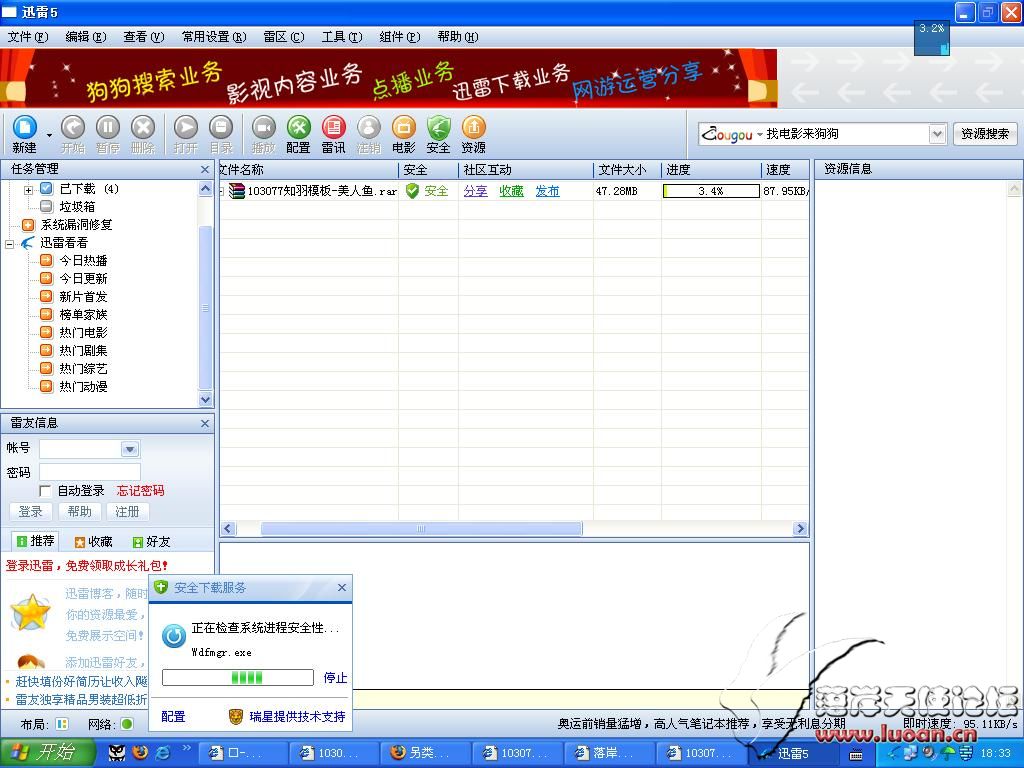The image size is (1024, 768).
Task: Open the 编辑 menu
Action: 86,37
